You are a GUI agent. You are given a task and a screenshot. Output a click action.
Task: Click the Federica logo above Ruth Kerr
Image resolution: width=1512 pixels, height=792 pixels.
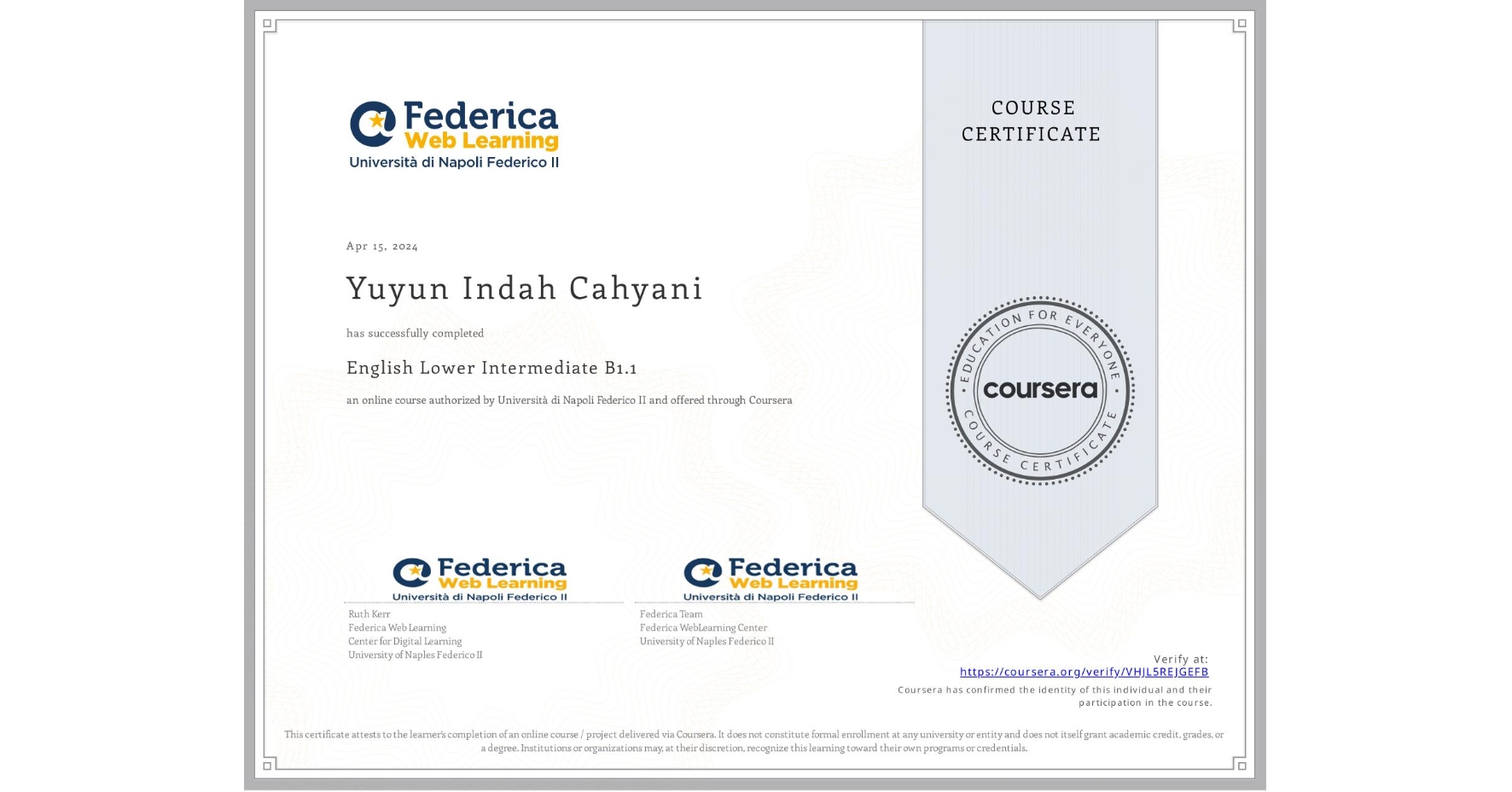tap(480, 579)
